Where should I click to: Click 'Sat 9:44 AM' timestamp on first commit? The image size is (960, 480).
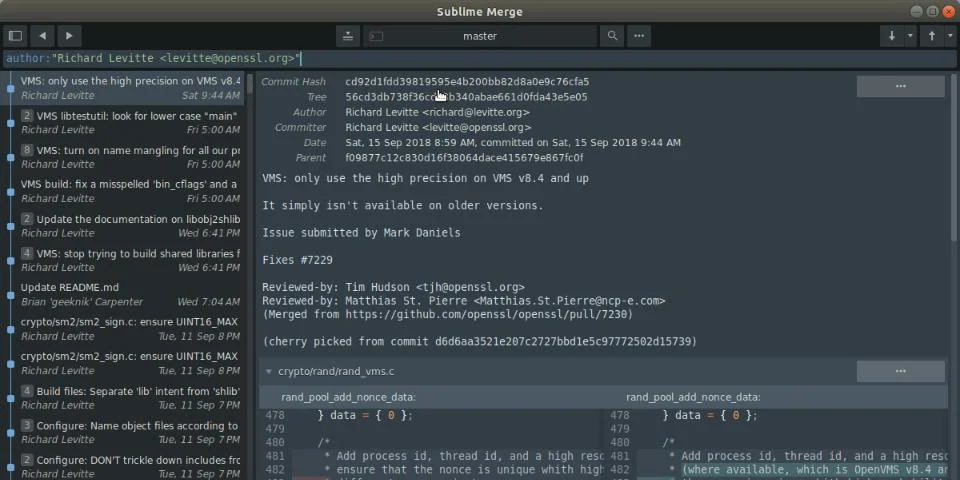click(211, 96)
